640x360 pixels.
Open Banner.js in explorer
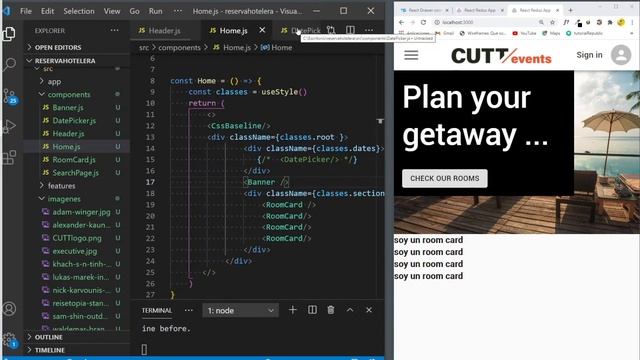tap(68, 107)
